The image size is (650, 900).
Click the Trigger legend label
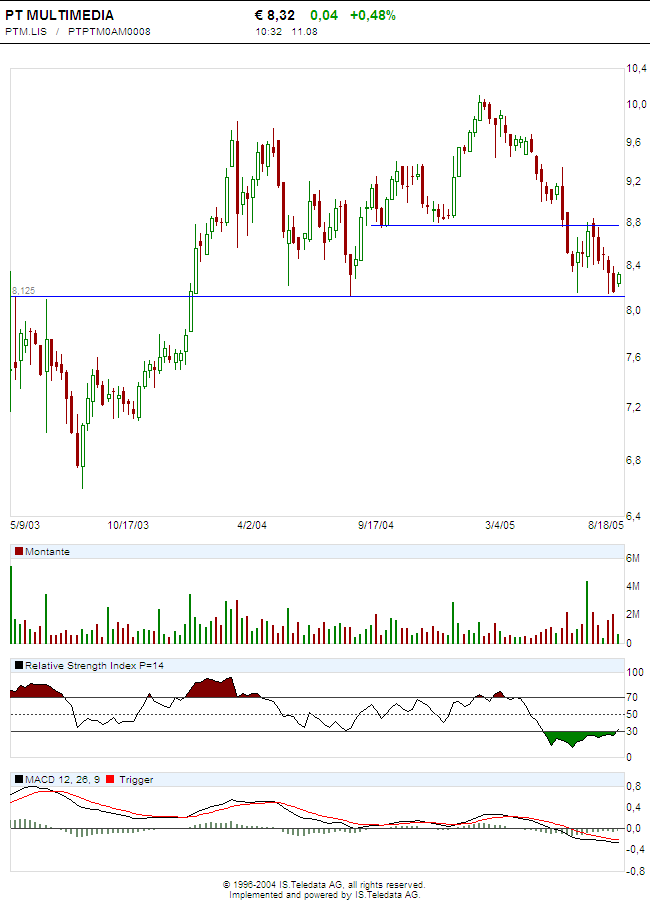[x=136, y=779]
